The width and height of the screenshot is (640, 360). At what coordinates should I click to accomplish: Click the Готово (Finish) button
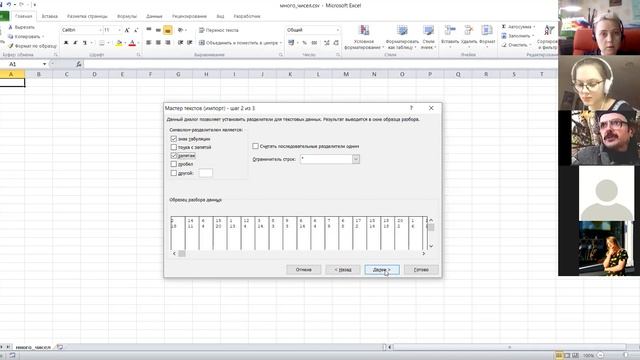(x=421, y=270)
